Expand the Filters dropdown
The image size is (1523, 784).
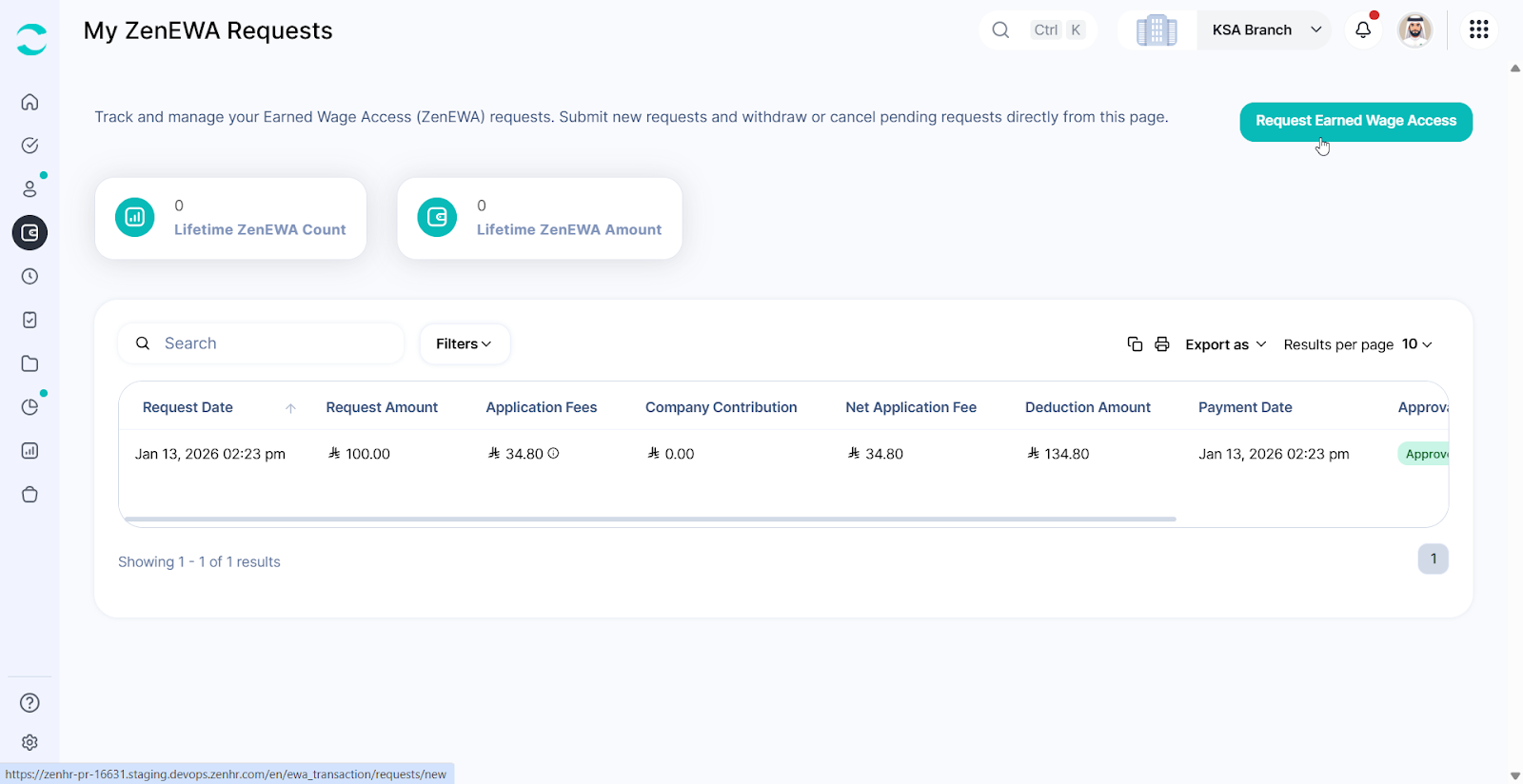465,344
